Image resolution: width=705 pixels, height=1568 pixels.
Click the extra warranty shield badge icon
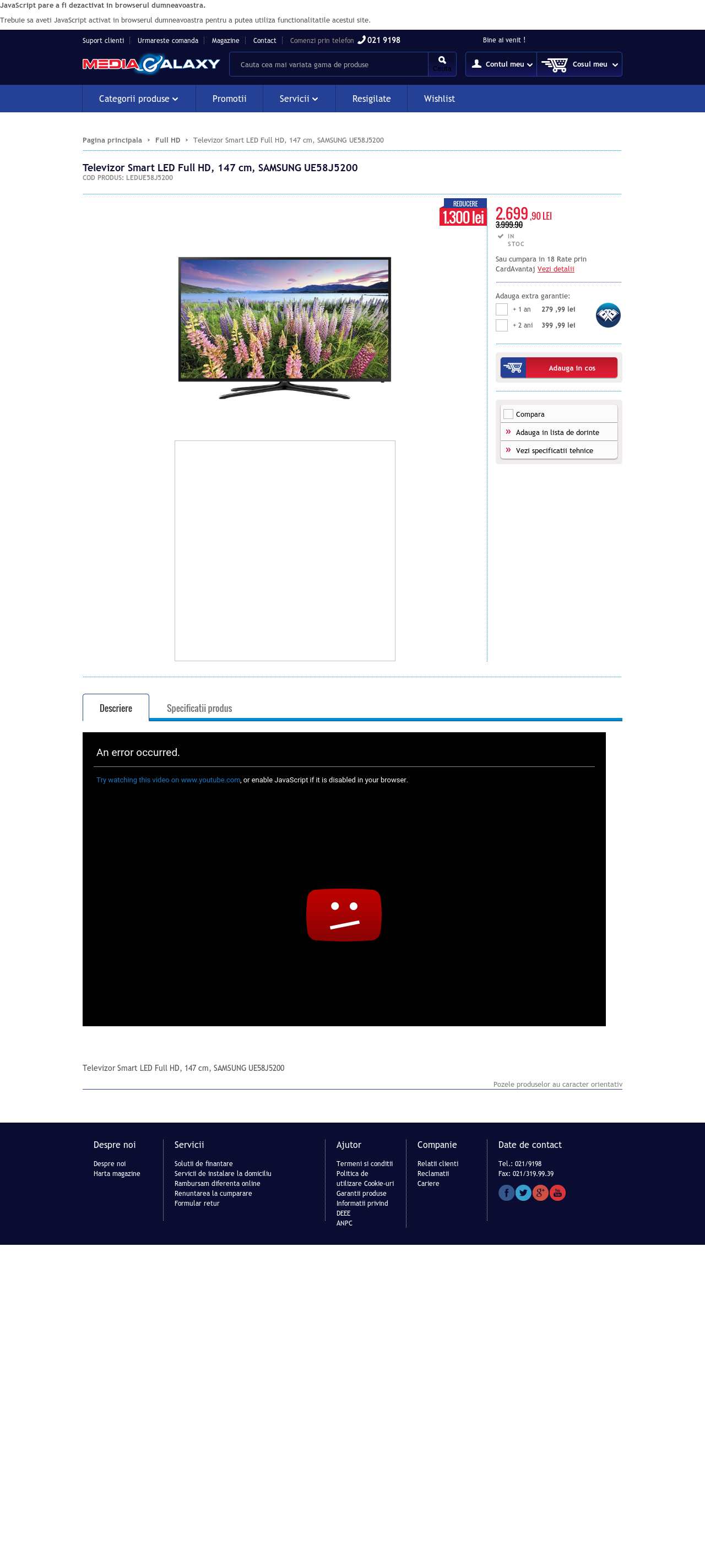pyautogui.click(x=608, y=315)
